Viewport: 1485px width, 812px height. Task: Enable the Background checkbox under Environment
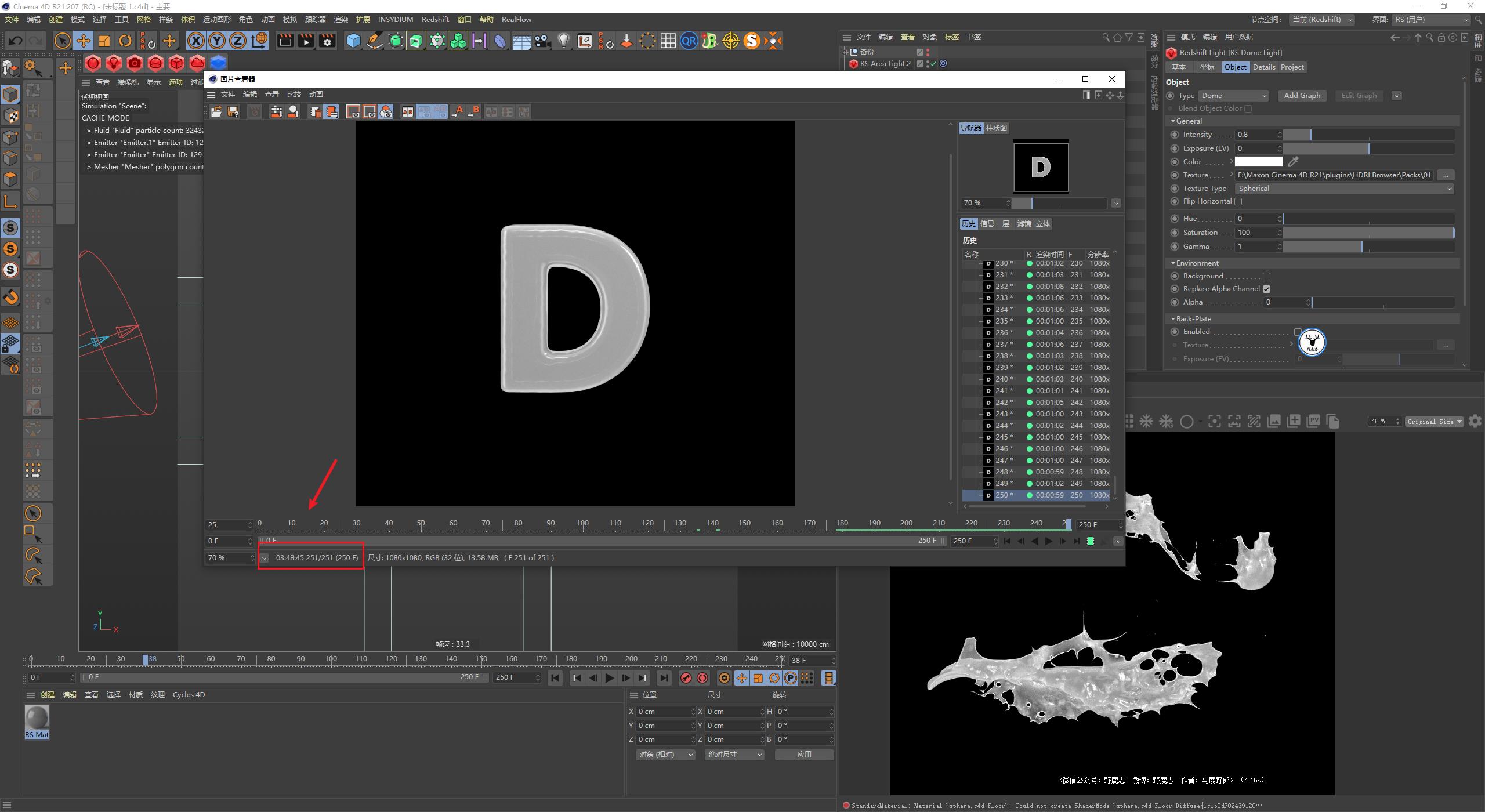click(1267, 276)
